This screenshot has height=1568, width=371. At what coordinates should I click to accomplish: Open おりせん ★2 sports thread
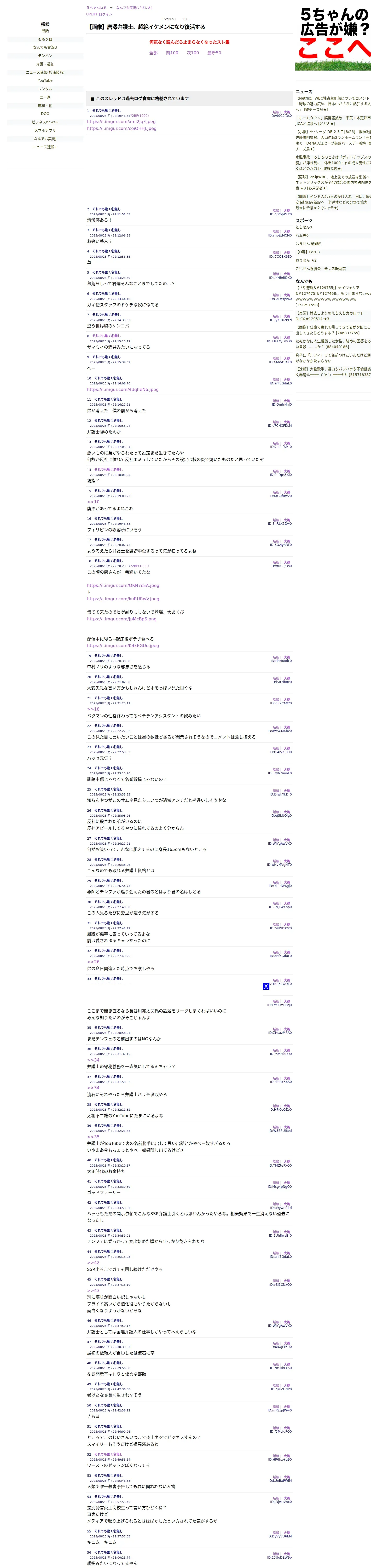(306, 261)
